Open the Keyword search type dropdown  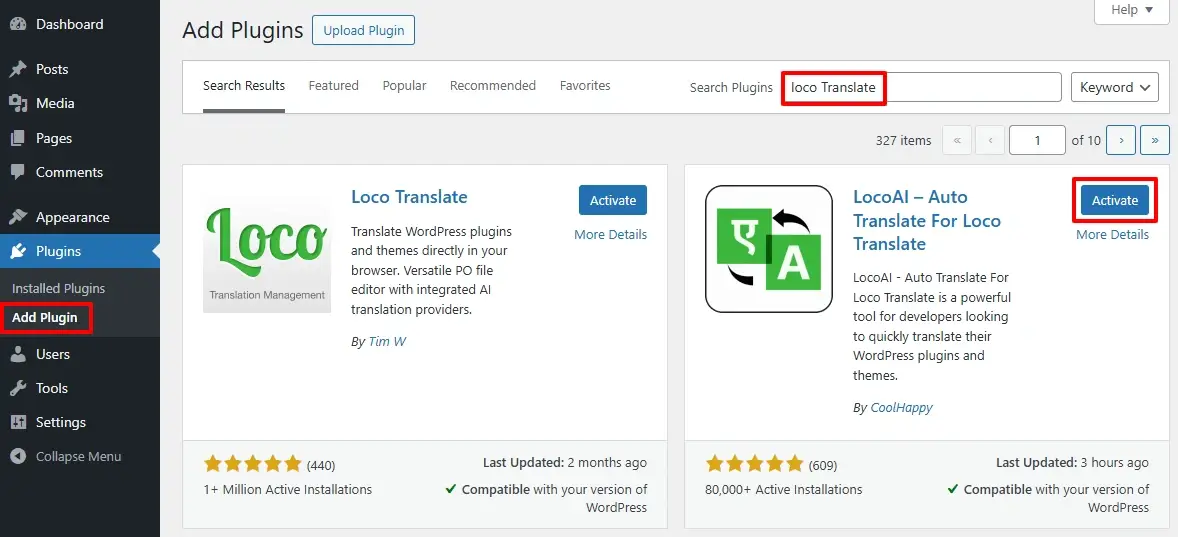pyautogui.click(x=1114, y=87)
